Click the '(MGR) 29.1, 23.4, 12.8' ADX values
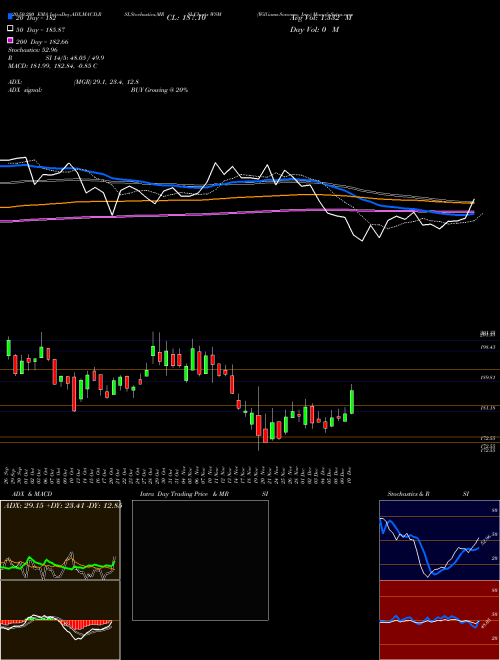The image size is (500, 660). coord(106,82)
